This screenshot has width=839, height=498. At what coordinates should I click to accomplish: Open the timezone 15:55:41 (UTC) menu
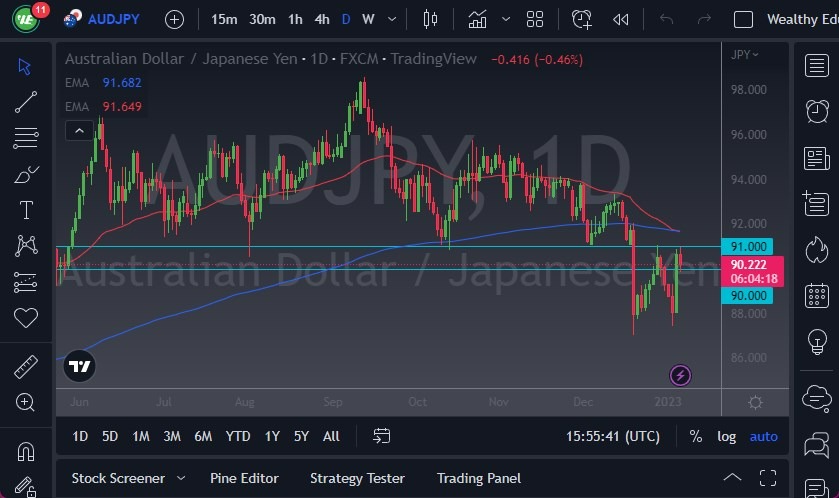coord(613,436)
